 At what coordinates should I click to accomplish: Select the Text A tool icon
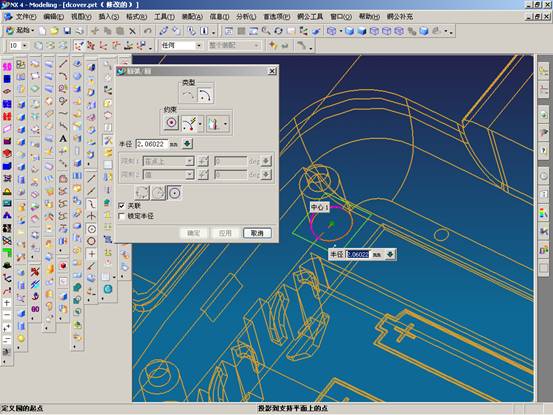point(63,139)
